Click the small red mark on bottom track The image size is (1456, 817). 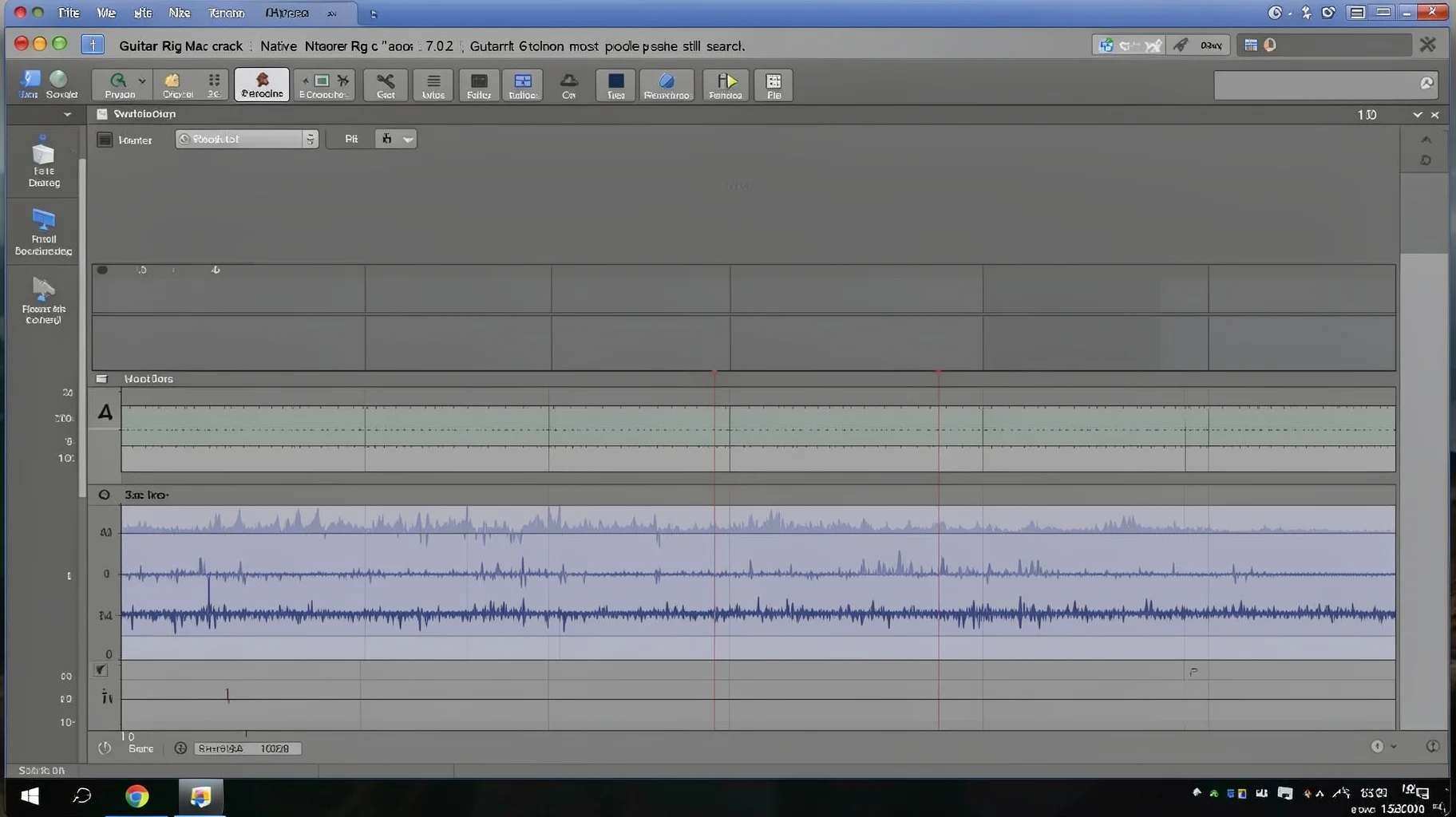coord(227,696)
